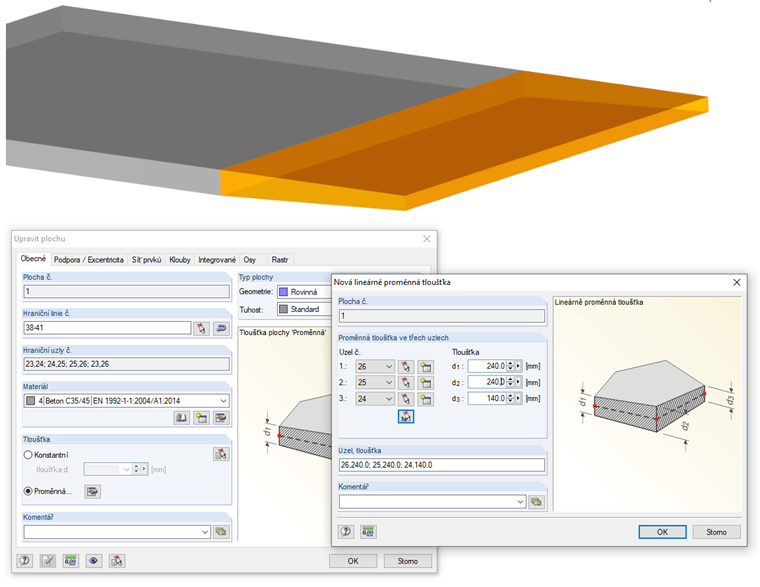Click the edit material icon
Screen dimensions: 760x587
click(221, 417)
